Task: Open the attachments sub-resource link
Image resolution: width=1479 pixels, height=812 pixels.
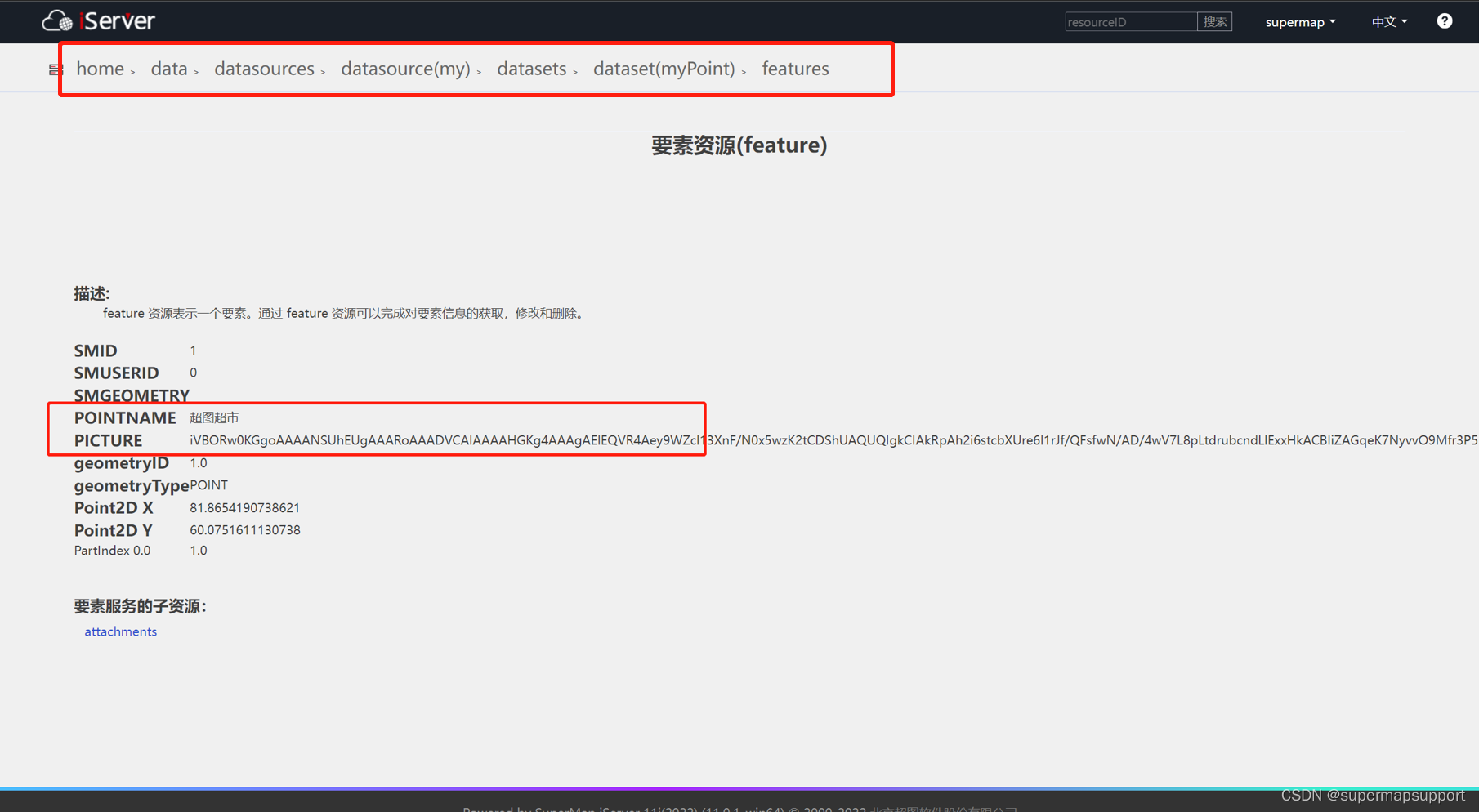Action: 120,631
